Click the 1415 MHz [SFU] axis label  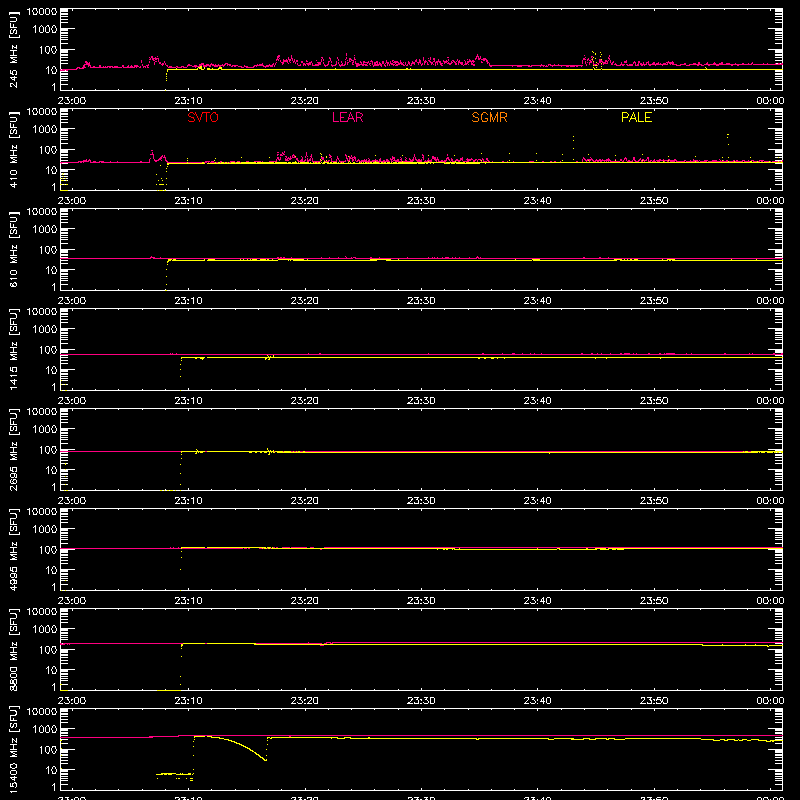(x=13, y=349)
